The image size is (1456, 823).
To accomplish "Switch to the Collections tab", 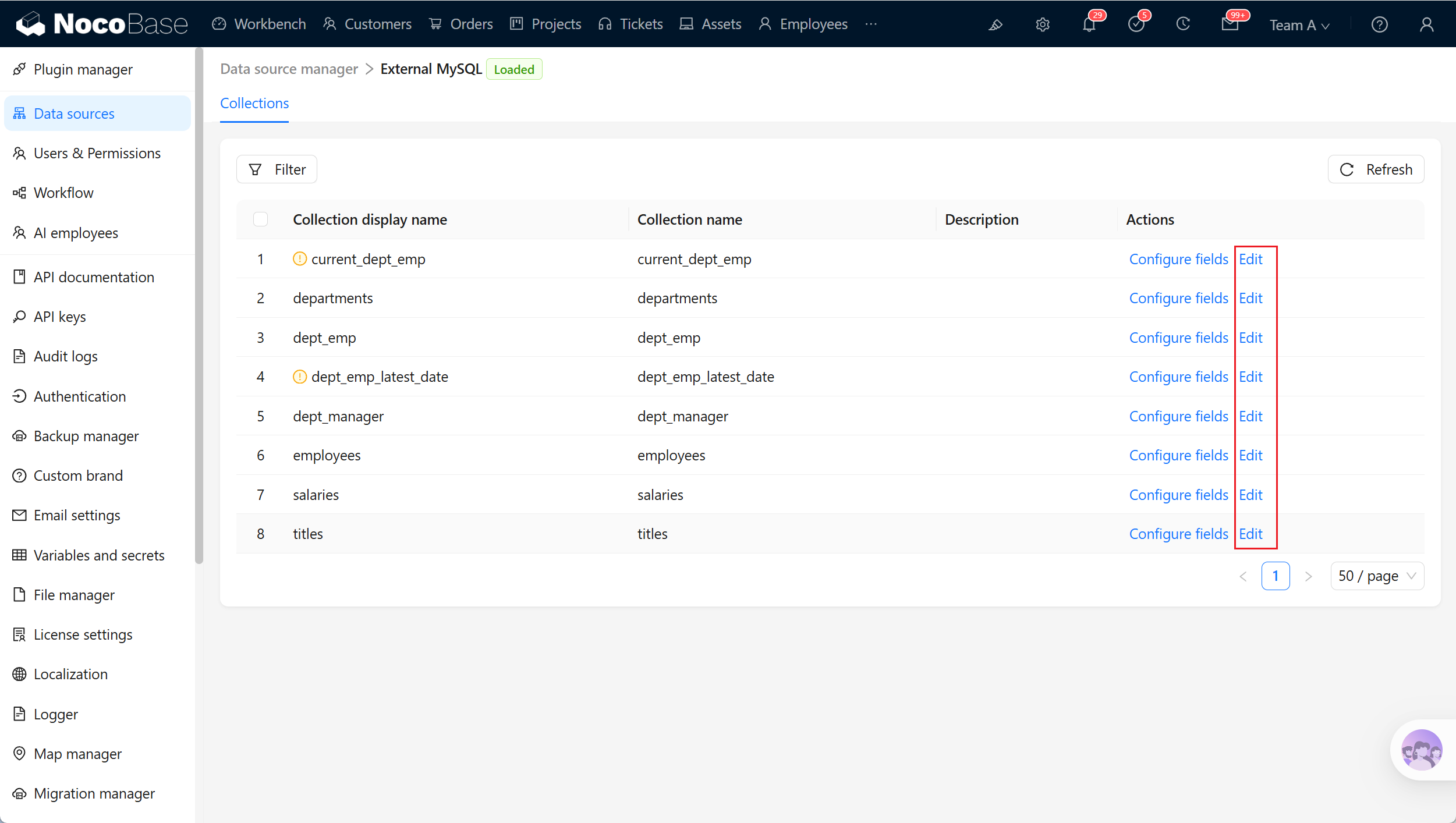I will pos(254,103).
